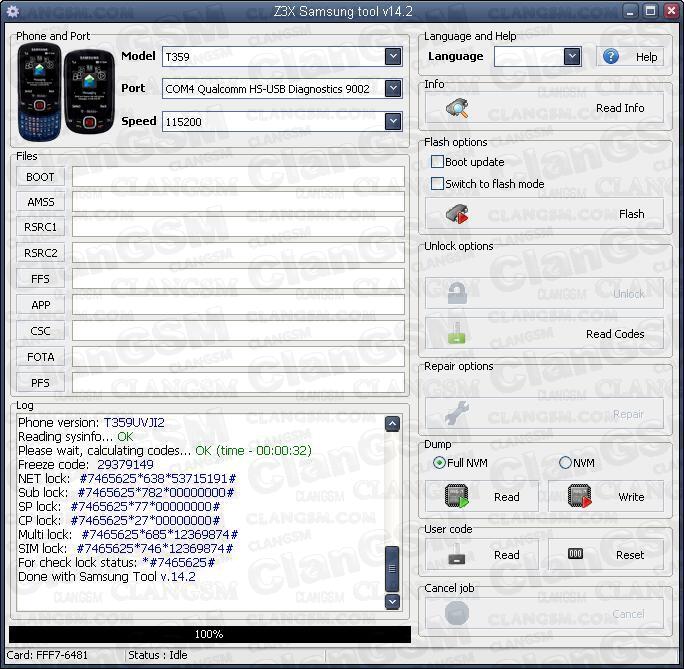This screenshot has width=684, height=669.
Task: Click the Read Codes button label
Action: point(615,334)
